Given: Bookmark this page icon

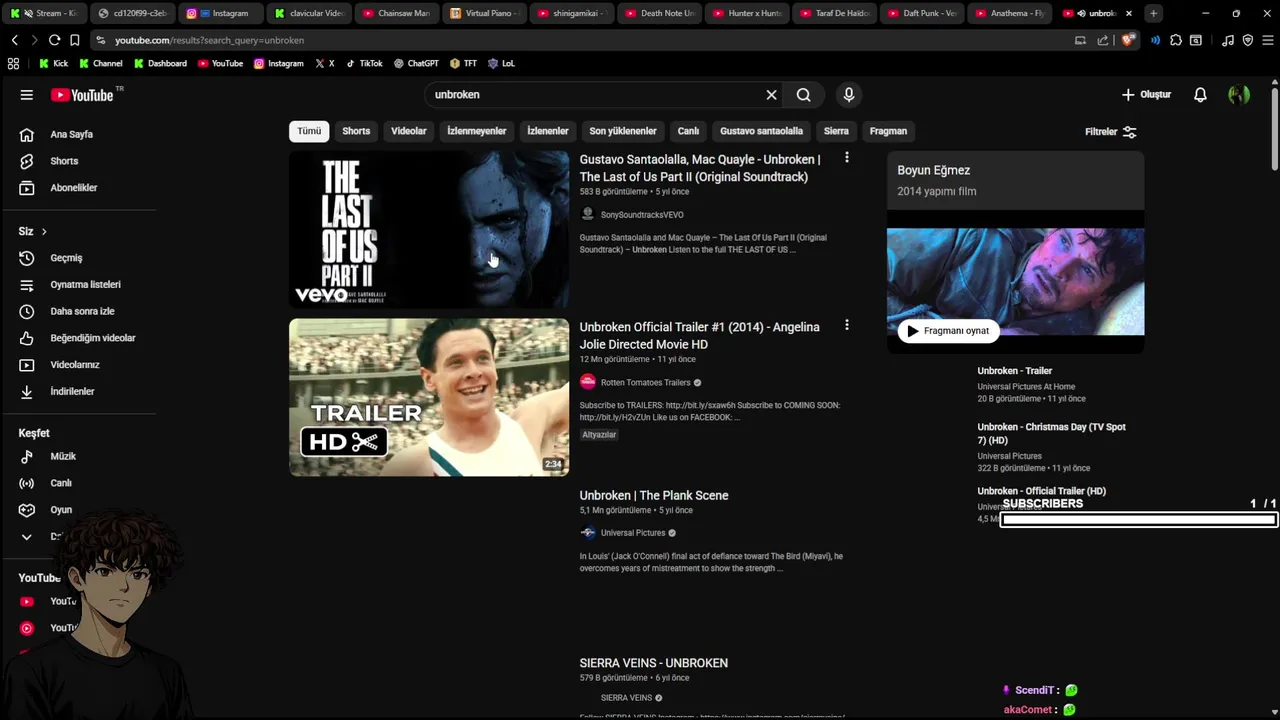Looking at the screenshot, I should click(x=75, y=40).
